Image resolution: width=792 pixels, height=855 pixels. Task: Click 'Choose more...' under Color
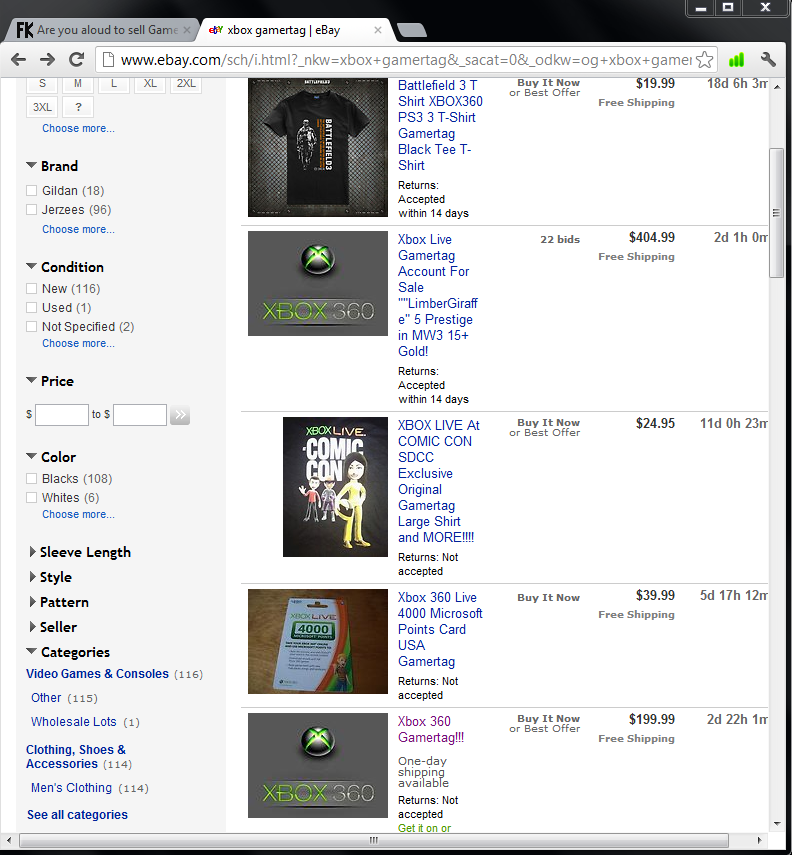pos(79,514)
